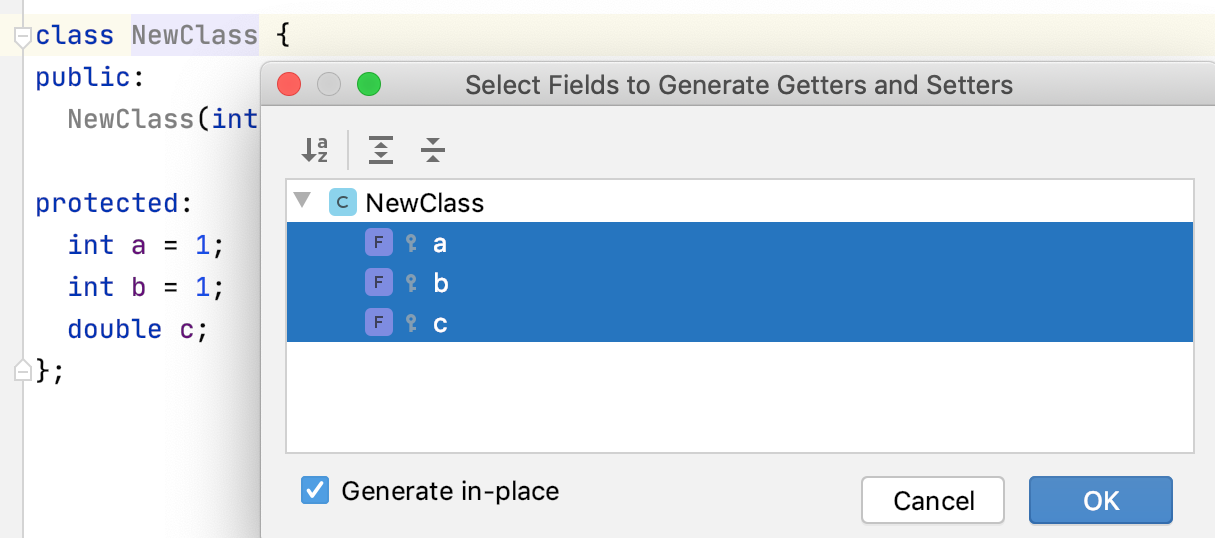Click the closing brace fold marker
The width and height of the screenshot is (1215, 538).
[x=23, y=371]
